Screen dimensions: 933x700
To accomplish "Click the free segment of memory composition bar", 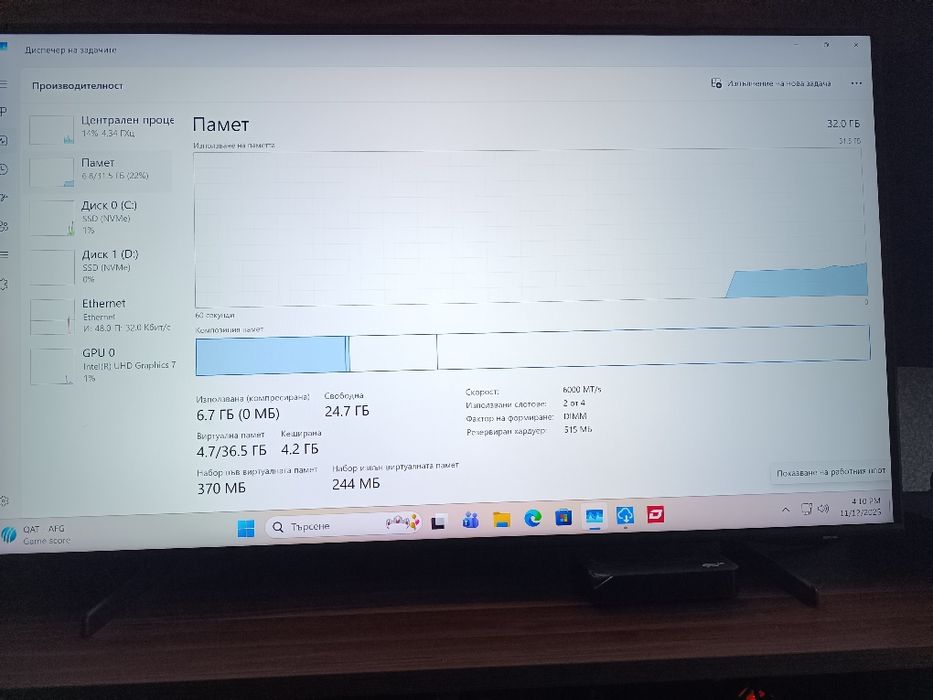I will 653,347.
